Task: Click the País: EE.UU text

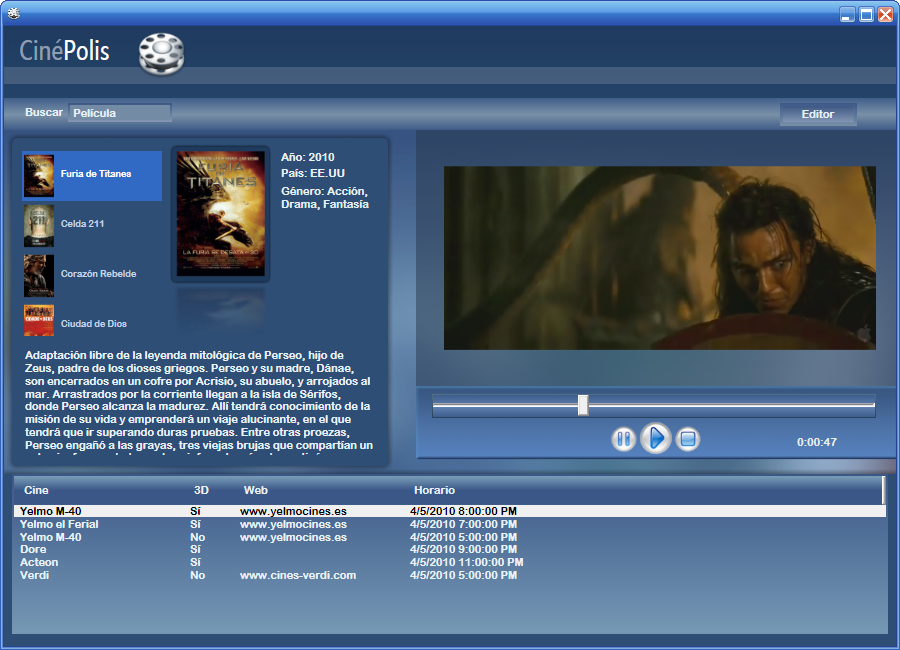Action: (313, 173)
